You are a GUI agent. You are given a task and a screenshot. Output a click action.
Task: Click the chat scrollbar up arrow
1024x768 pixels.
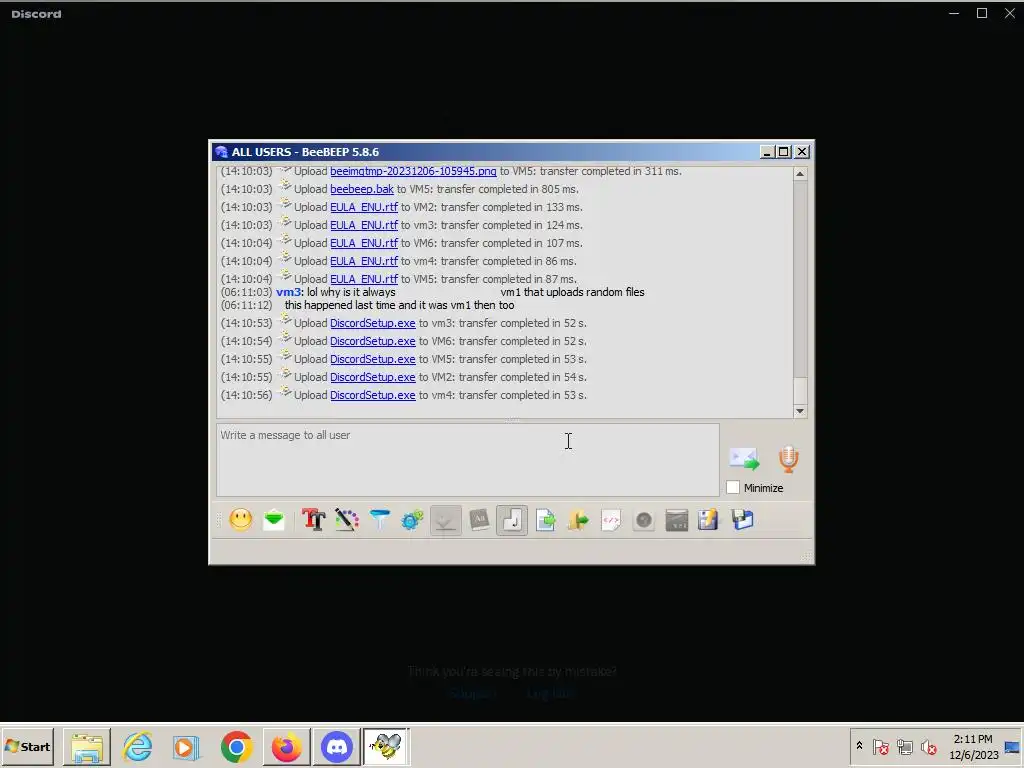pos(800,174)
